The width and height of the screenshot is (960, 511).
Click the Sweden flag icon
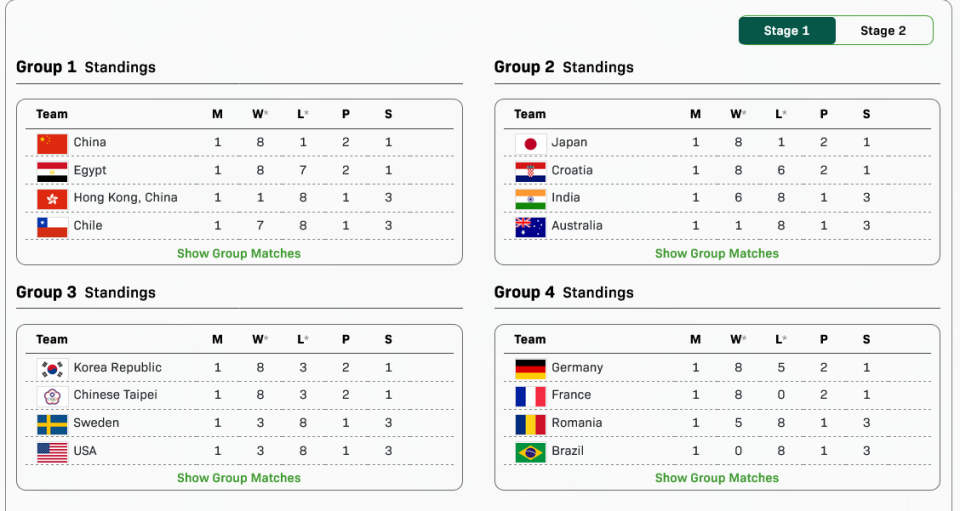tap(52, 423)
